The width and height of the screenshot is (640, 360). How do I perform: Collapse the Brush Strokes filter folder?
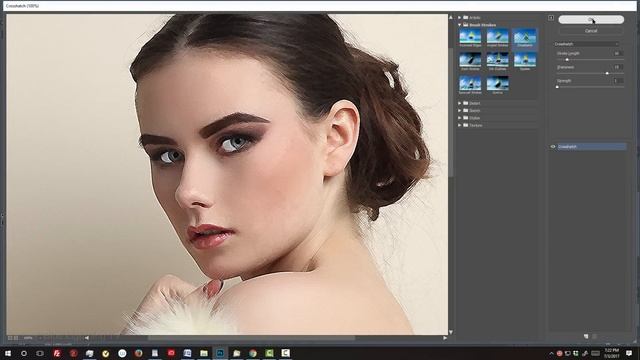pyautogui.click(x=459, y=25)
